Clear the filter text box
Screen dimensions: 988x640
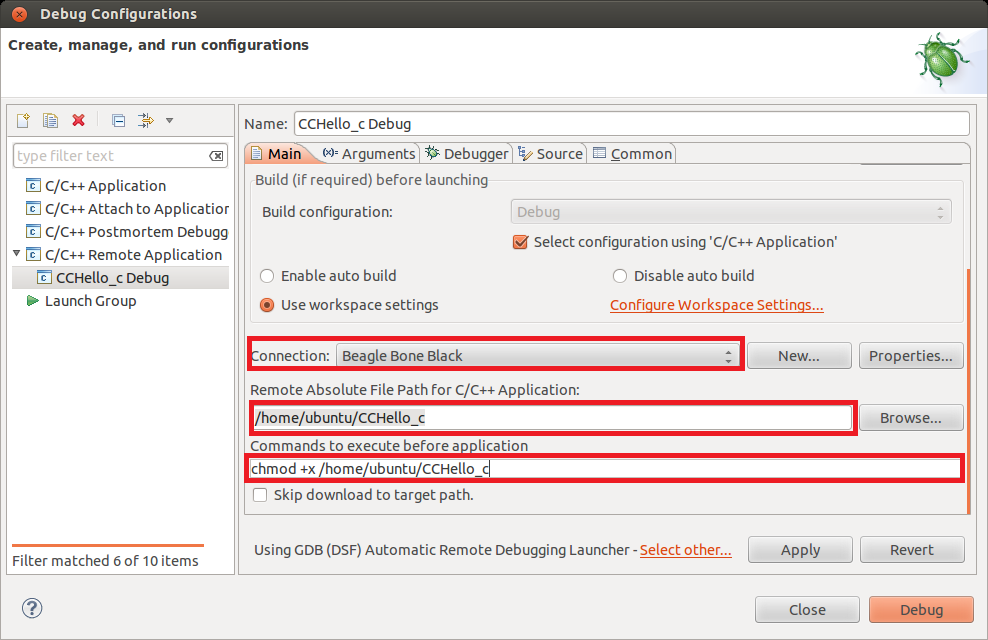point(217,156)
